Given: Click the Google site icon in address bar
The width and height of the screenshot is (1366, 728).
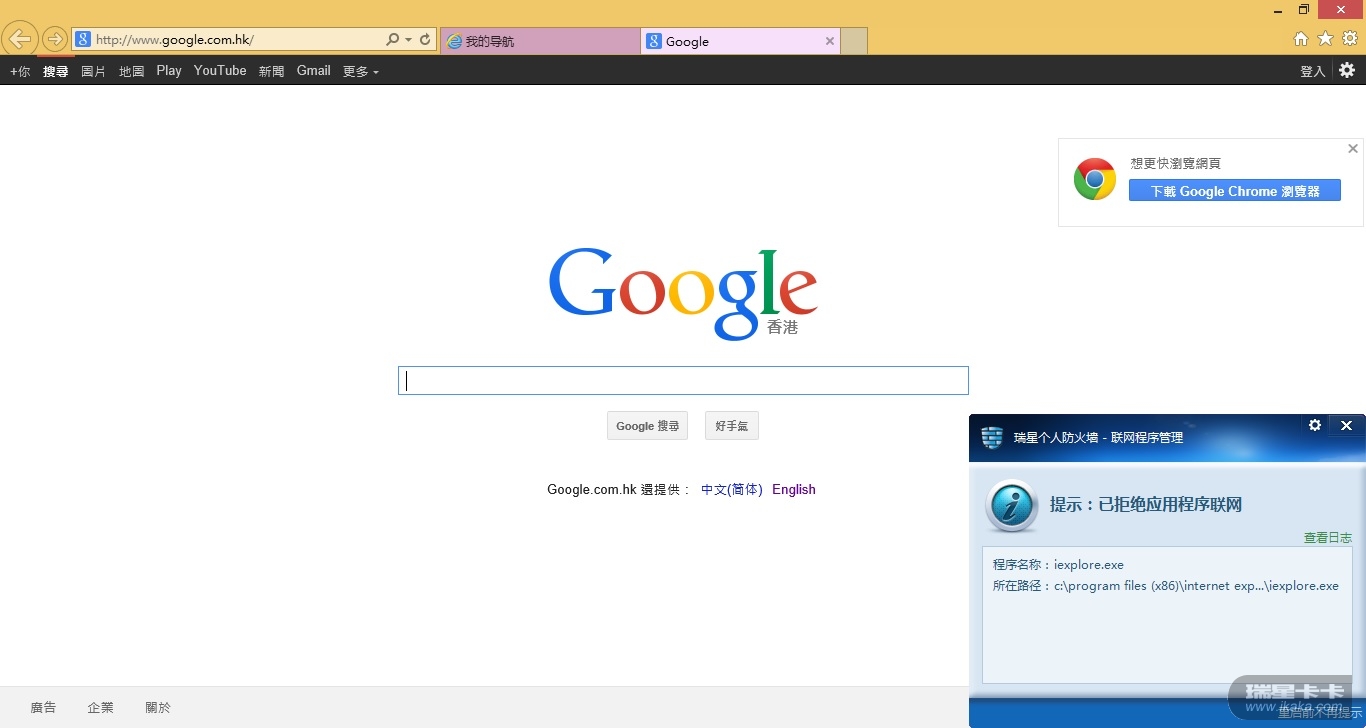Looking at the screenshot, I should 83,40.
